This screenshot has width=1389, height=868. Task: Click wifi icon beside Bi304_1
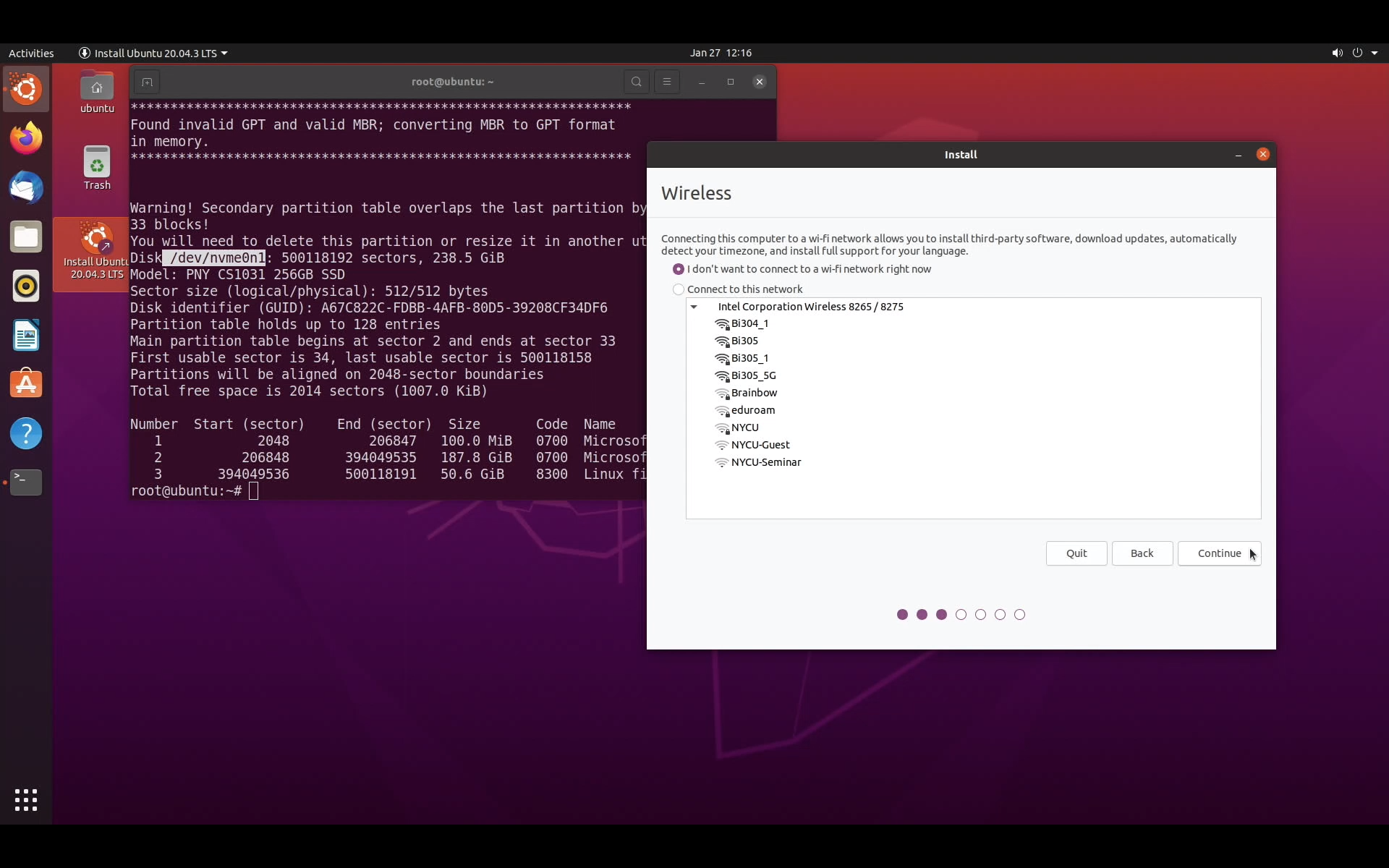tap(722, 324)
